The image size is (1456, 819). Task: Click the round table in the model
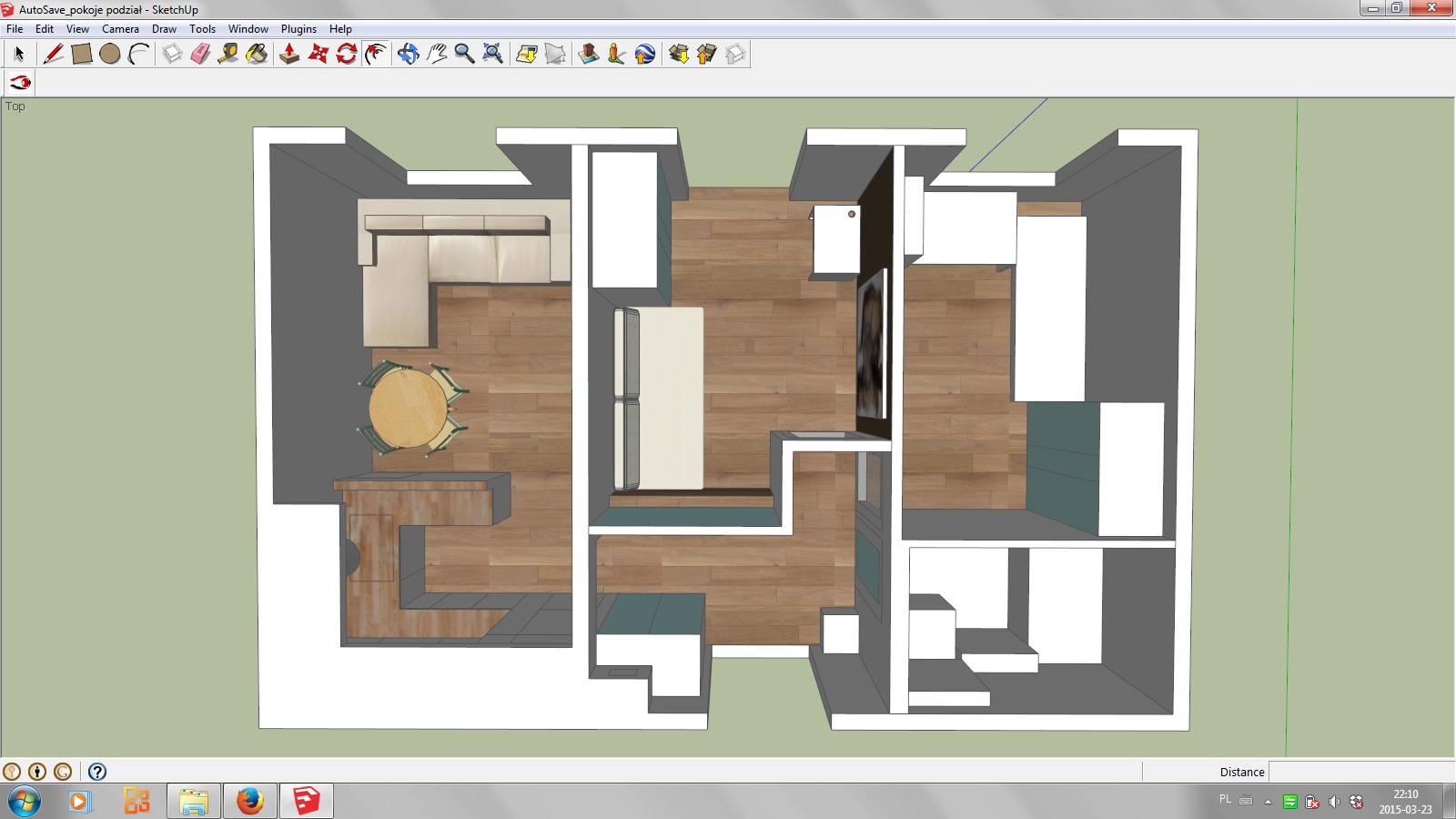tap(408, 407)
